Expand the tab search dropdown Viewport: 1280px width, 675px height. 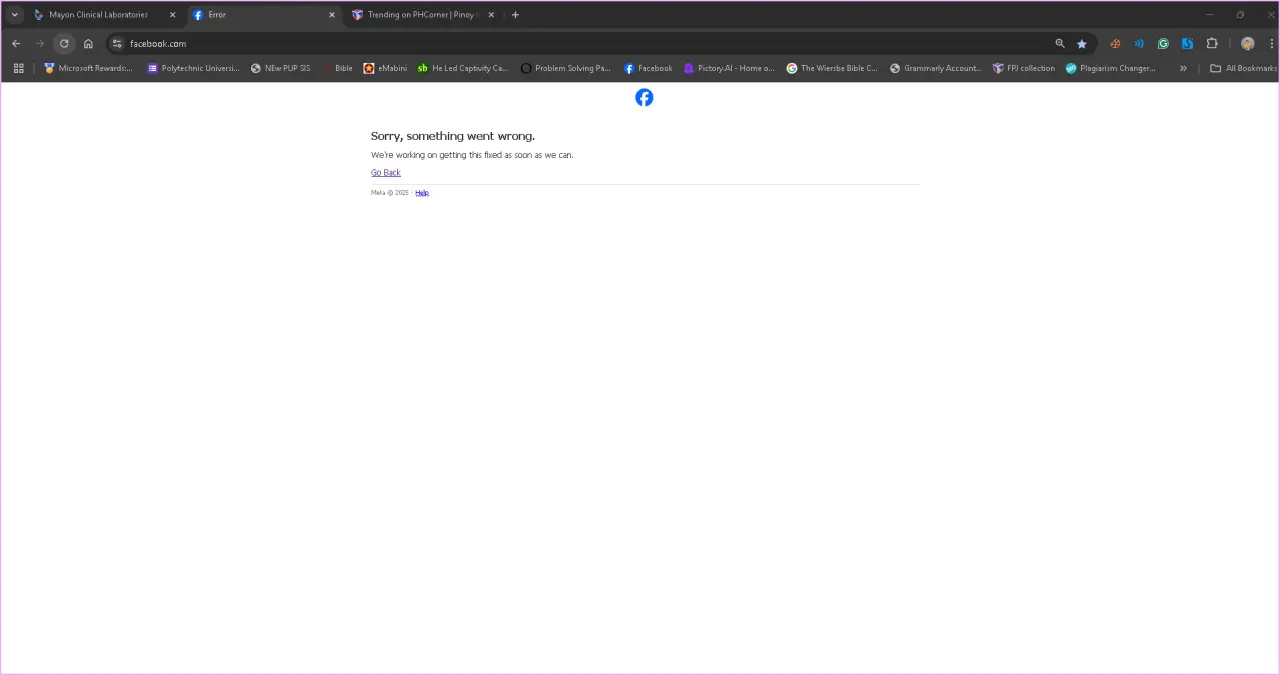[x=15, y=15]
